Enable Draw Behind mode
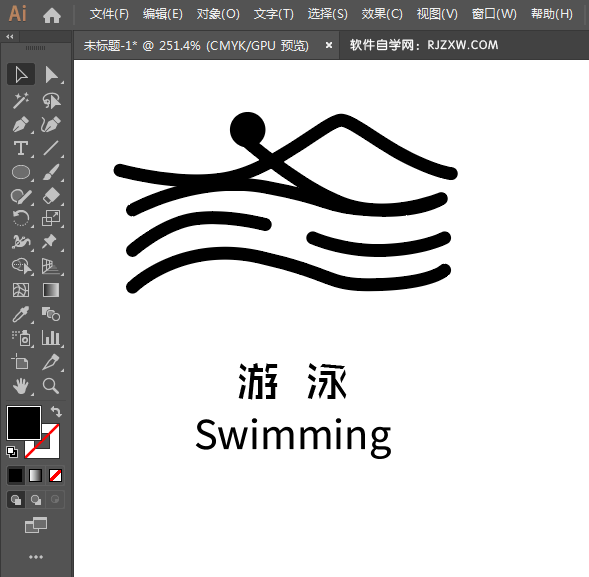Image resolution: width=589 pixels, height=577 pixels. [x=36, y=500]
